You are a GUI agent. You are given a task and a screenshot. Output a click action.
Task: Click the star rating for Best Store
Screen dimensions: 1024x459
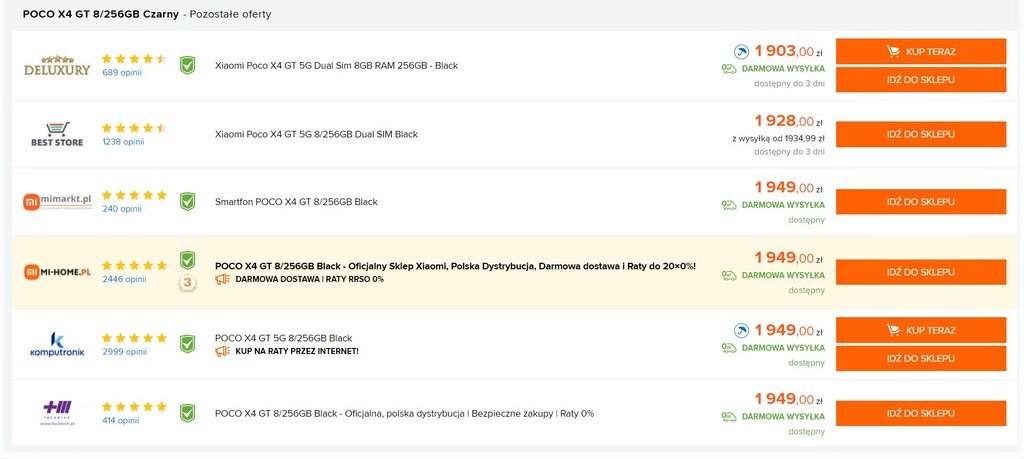tap(135, 128)
